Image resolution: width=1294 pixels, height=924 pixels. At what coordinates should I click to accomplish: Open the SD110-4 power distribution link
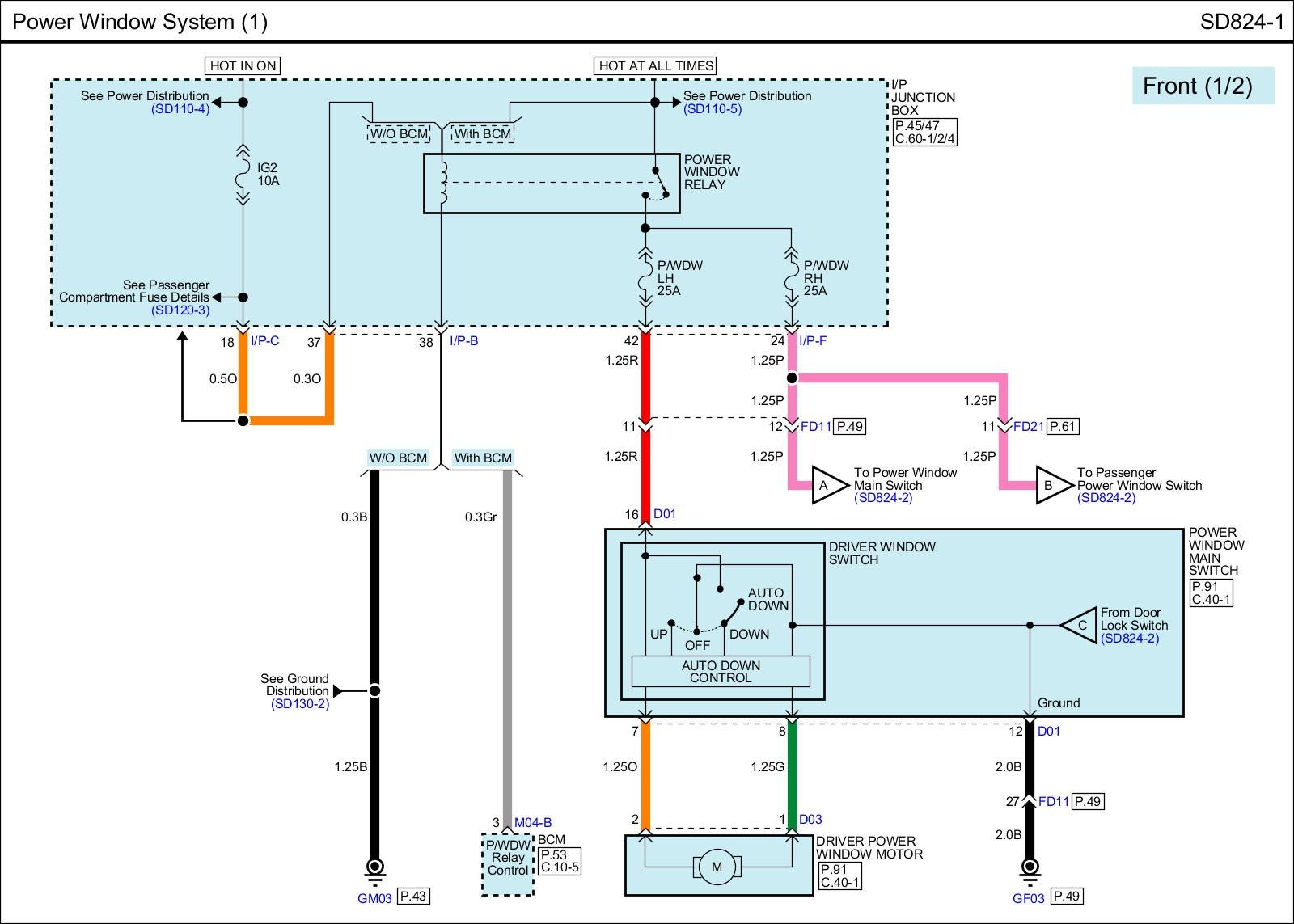click(x=180, y=109)
